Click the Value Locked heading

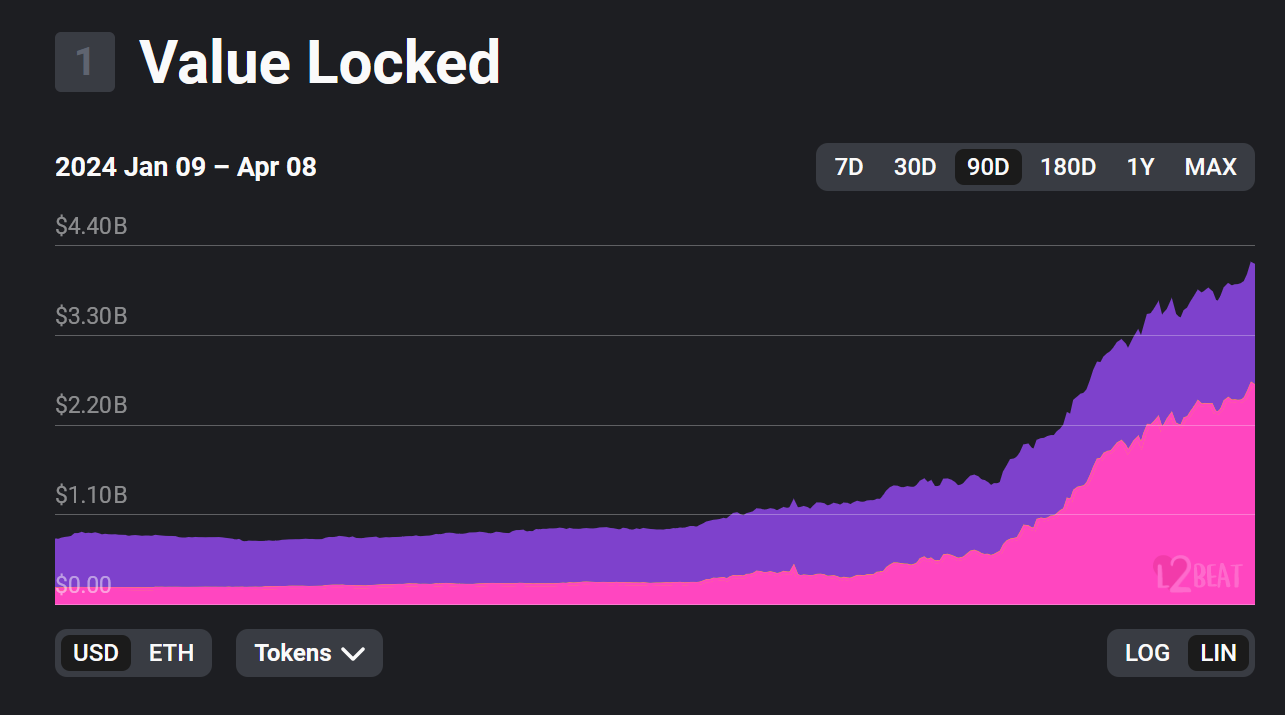pos(322,62)
